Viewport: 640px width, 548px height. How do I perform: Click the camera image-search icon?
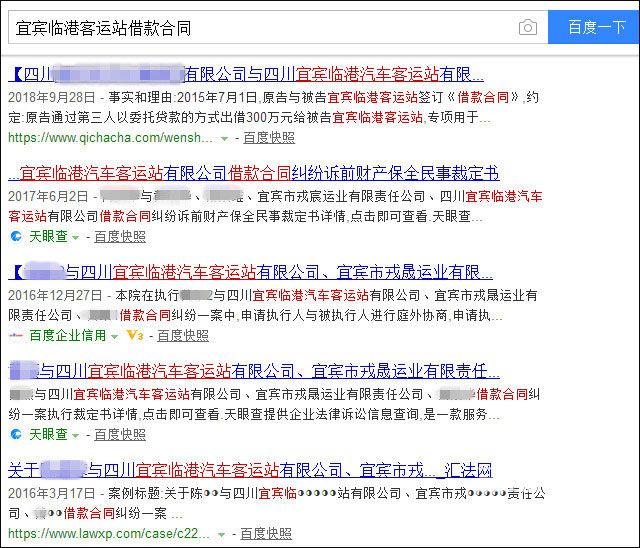[527, 27]
